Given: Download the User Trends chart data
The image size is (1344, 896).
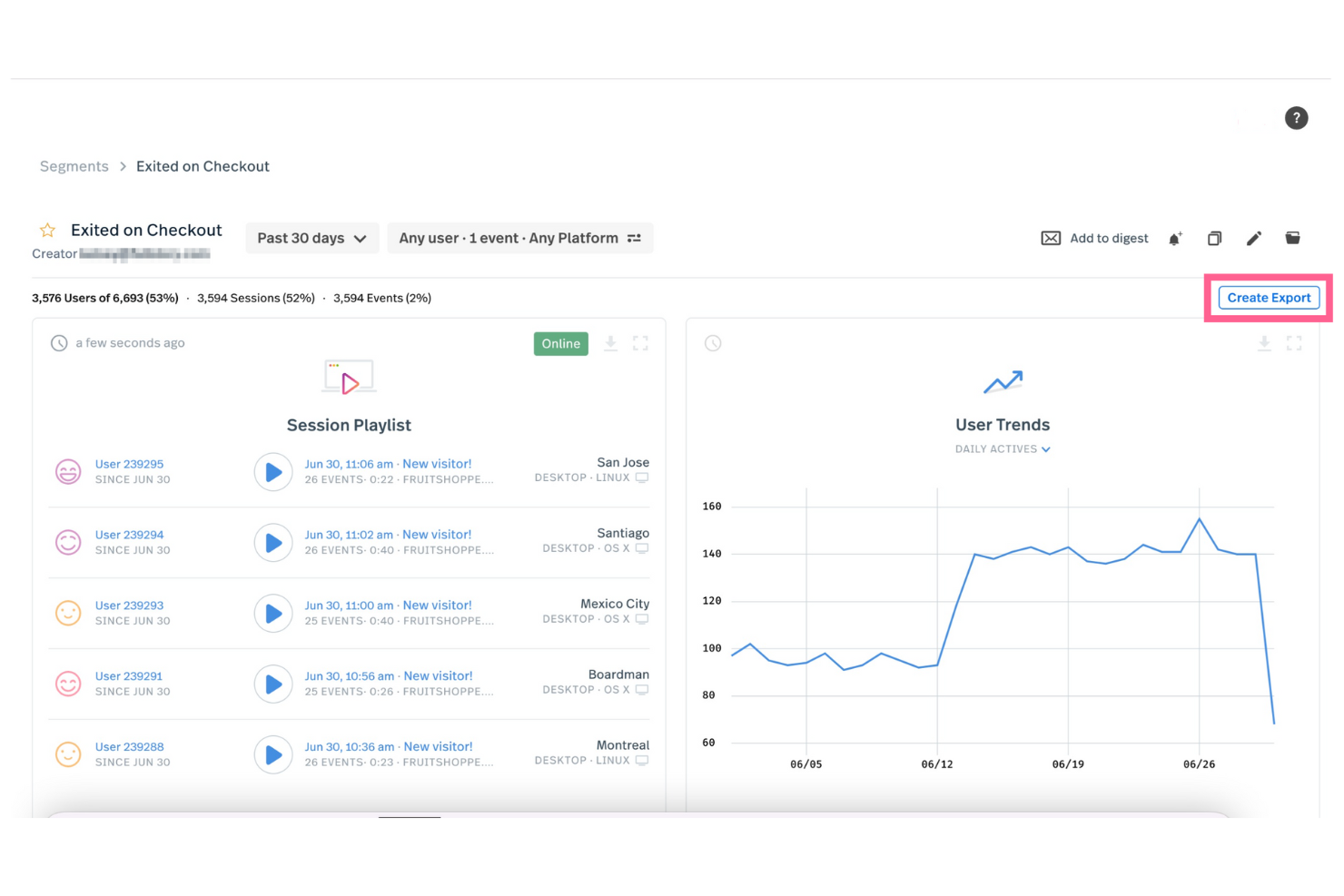Looking at the screenshot, I should pos(1264,343).
